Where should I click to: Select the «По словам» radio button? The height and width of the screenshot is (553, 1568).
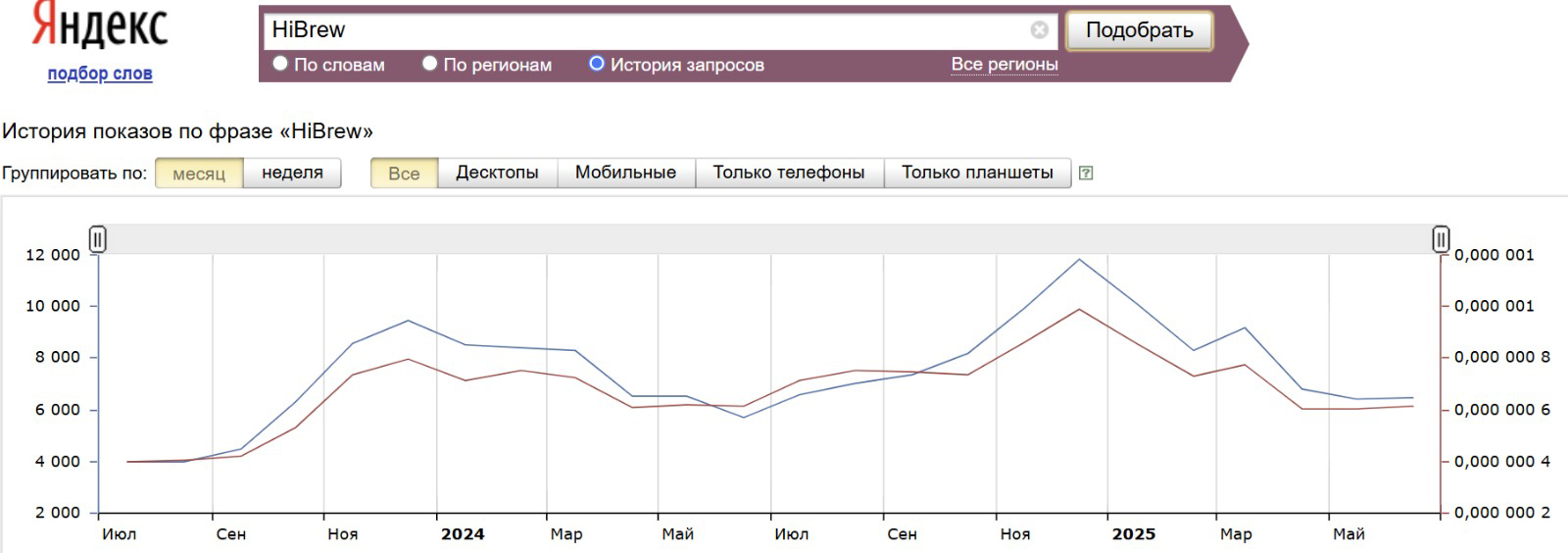tap(280, 64)
